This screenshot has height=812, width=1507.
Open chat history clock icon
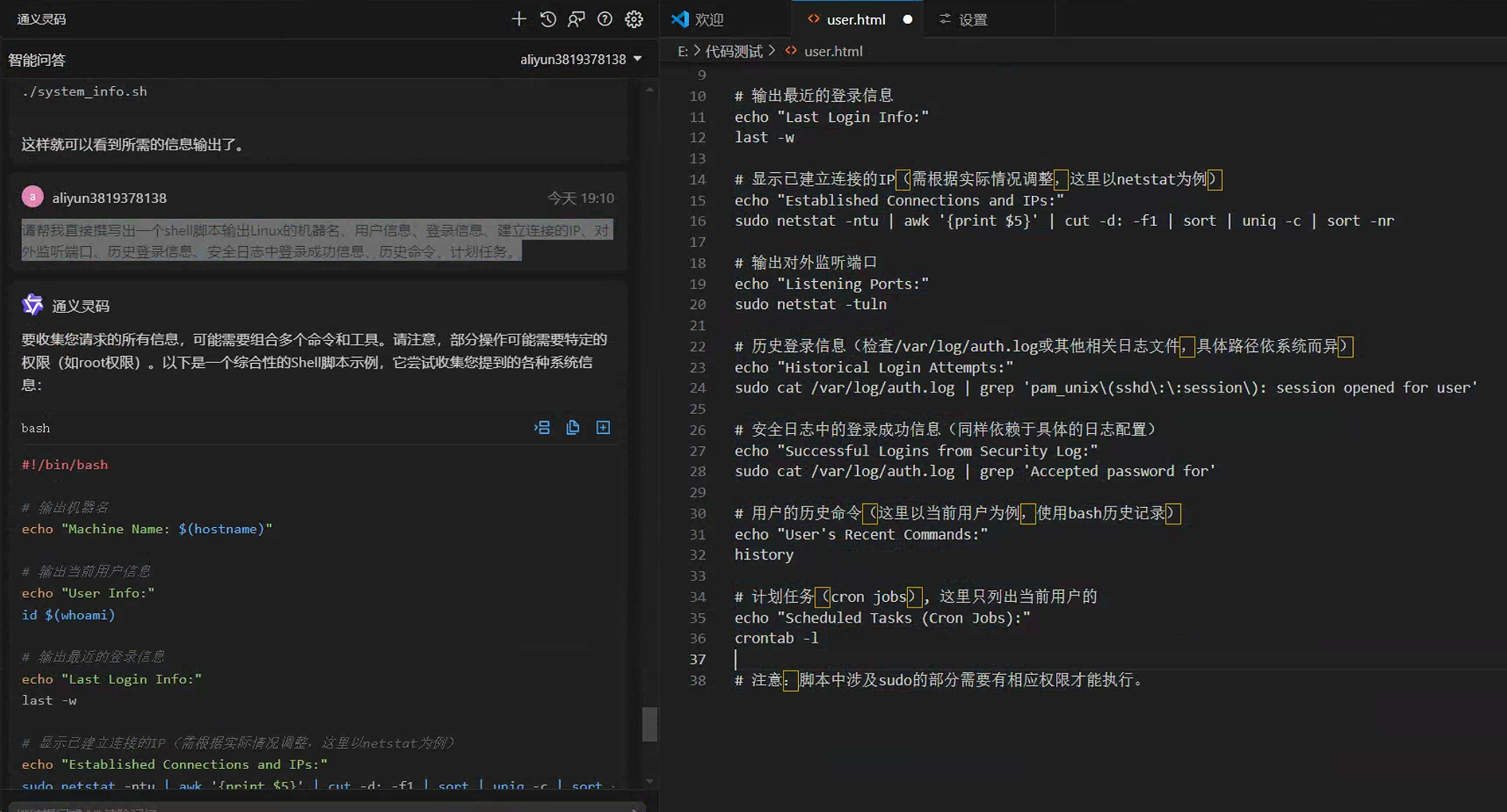tap(548, 19)
